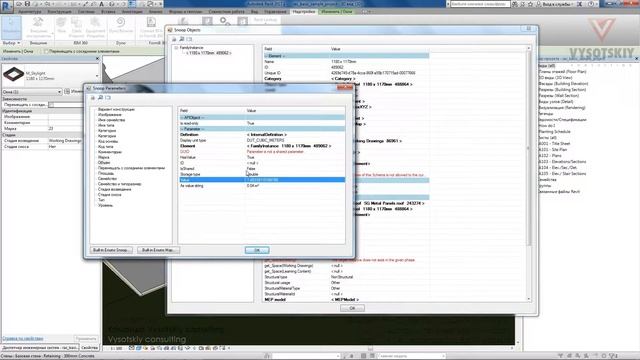Image resolution: width=640 pixels, height=360 pixels.
Task: Vertical scrollbar of Snoop Objects value list
Action: (529, 174)
